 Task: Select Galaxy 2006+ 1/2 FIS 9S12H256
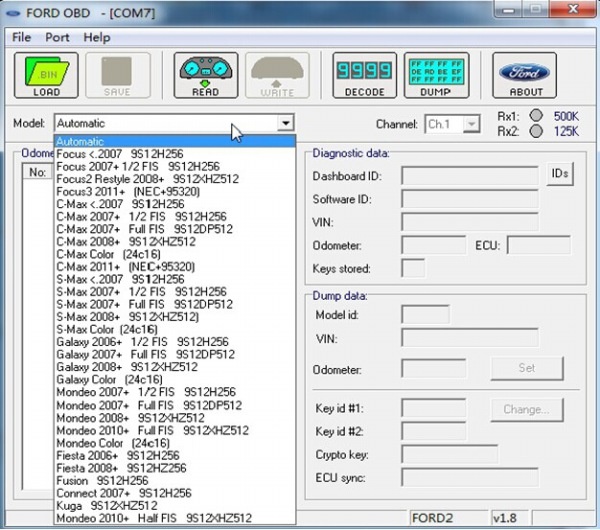pos(175,342)
